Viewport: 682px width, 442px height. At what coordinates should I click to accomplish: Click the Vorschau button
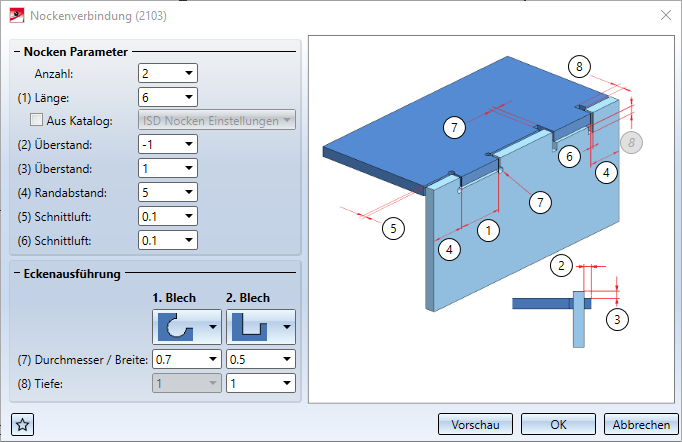coord(475,424)
